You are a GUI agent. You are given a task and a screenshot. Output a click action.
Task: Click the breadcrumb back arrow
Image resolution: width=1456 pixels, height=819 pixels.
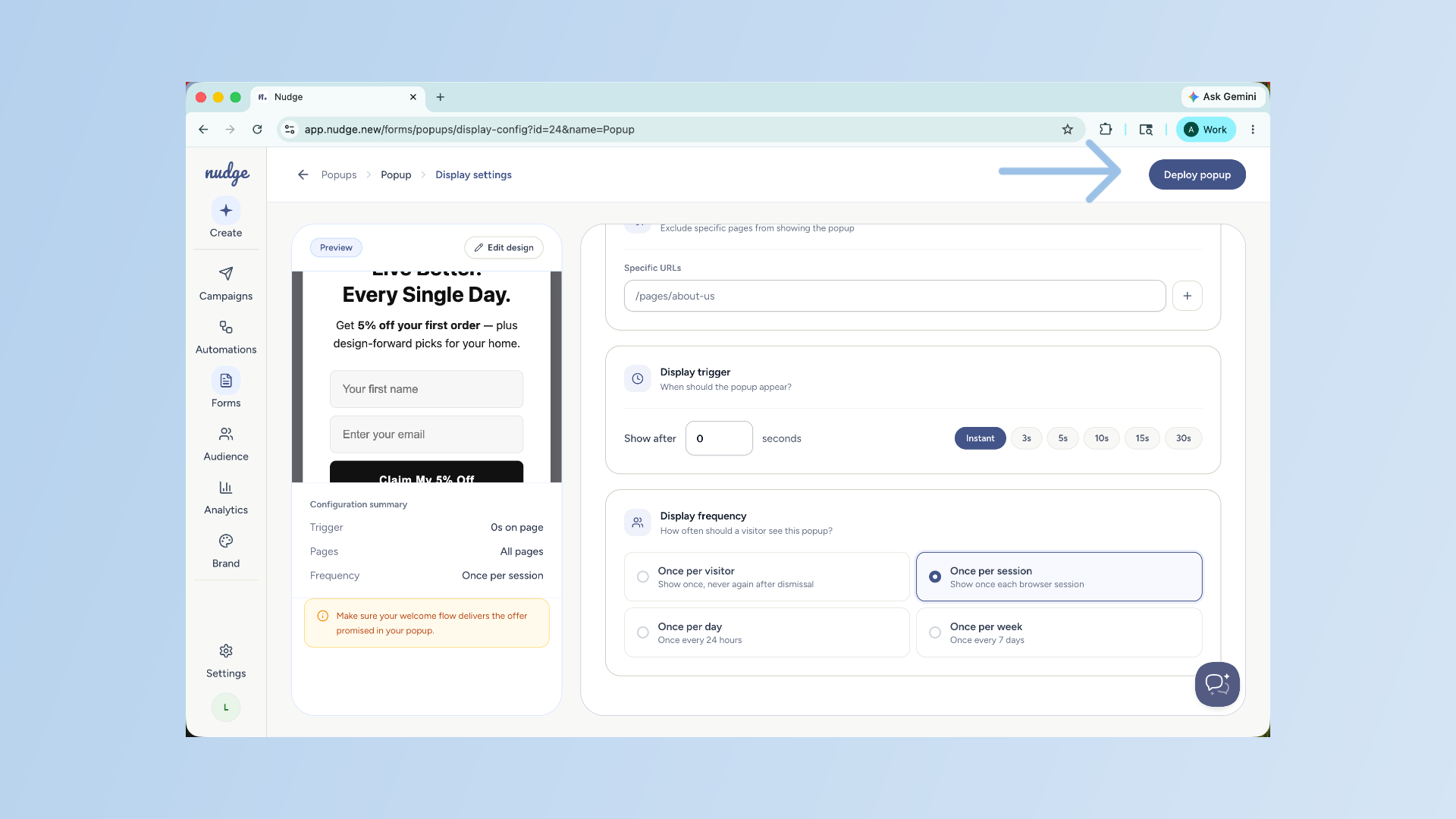[x=303, y=174]
